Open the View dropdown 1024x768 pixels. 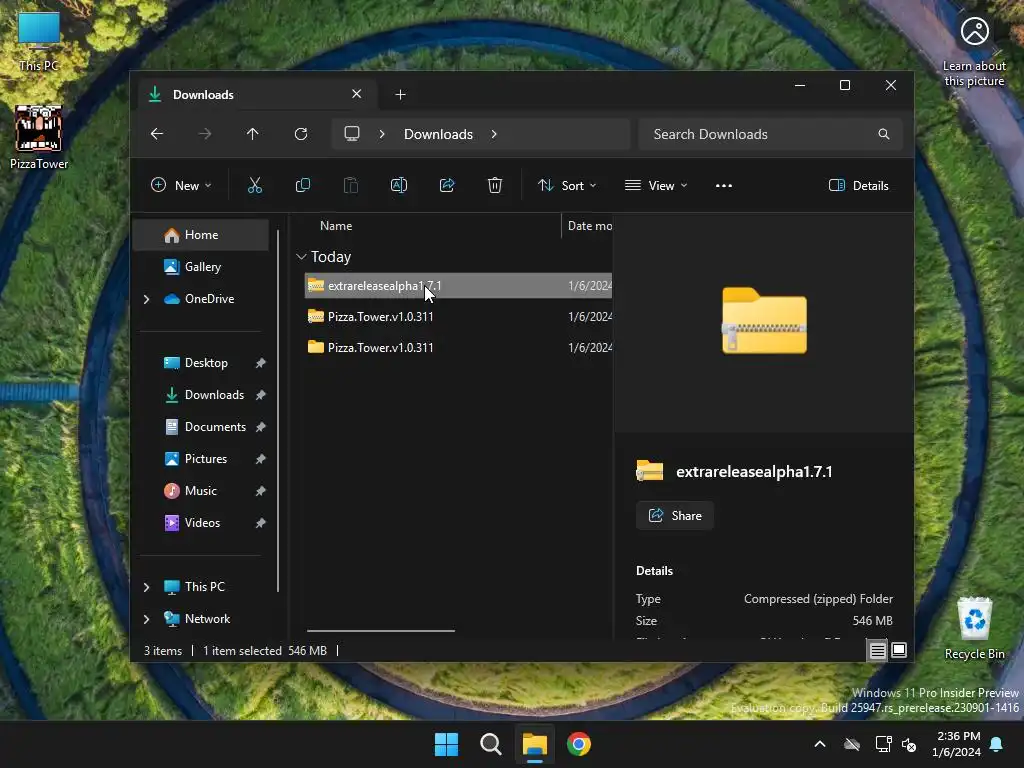coord(656,185)
